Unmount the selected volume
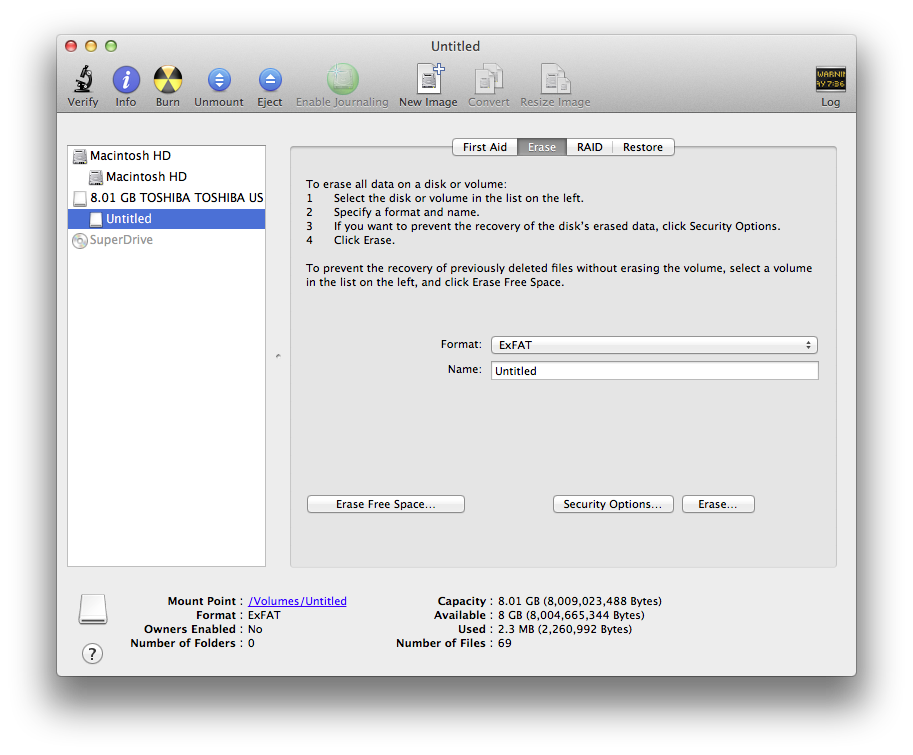Screen dimensions: 913x755 (219, 80)
